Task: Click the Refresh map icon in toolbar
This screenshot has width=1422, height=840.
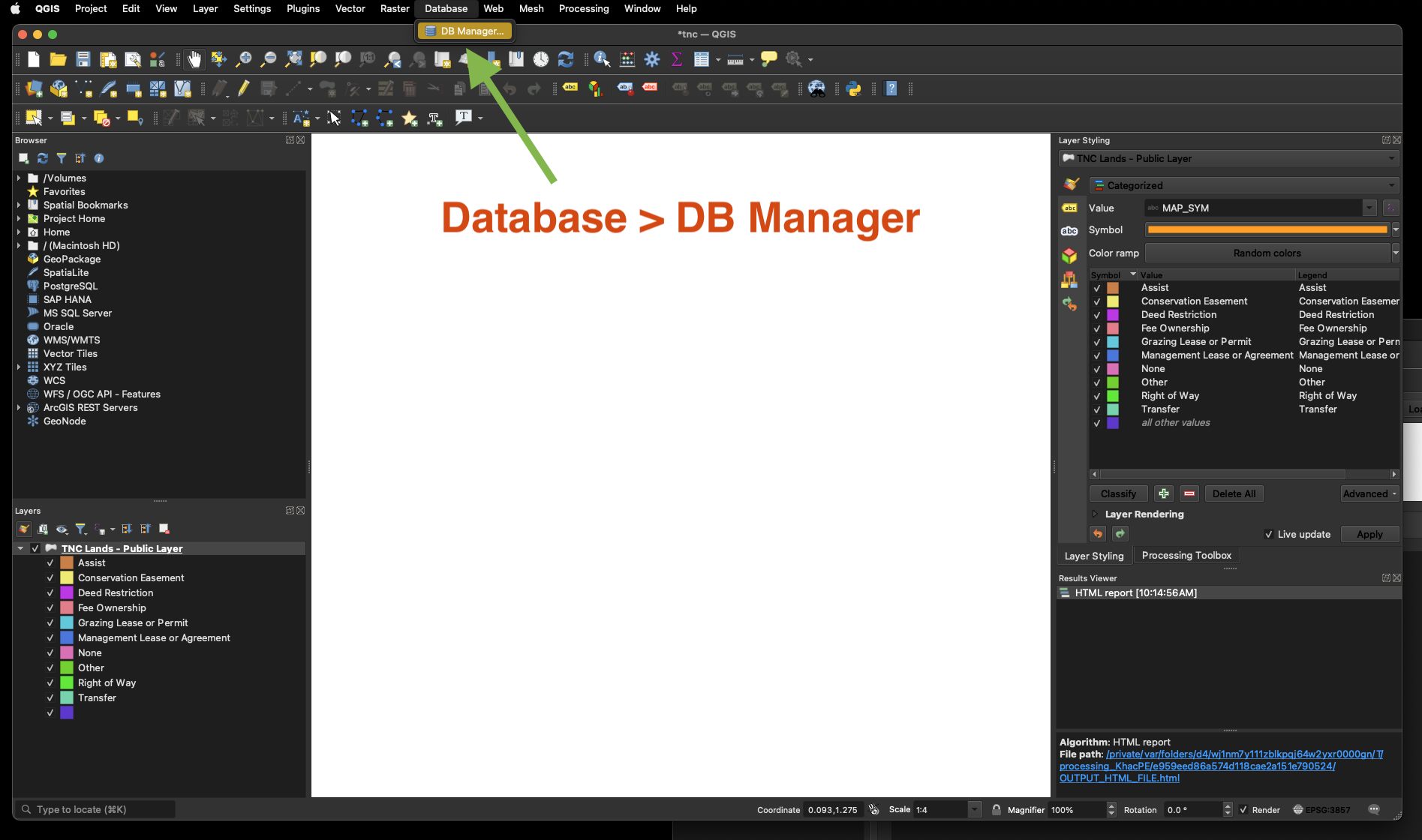Action: click(566, 59)
